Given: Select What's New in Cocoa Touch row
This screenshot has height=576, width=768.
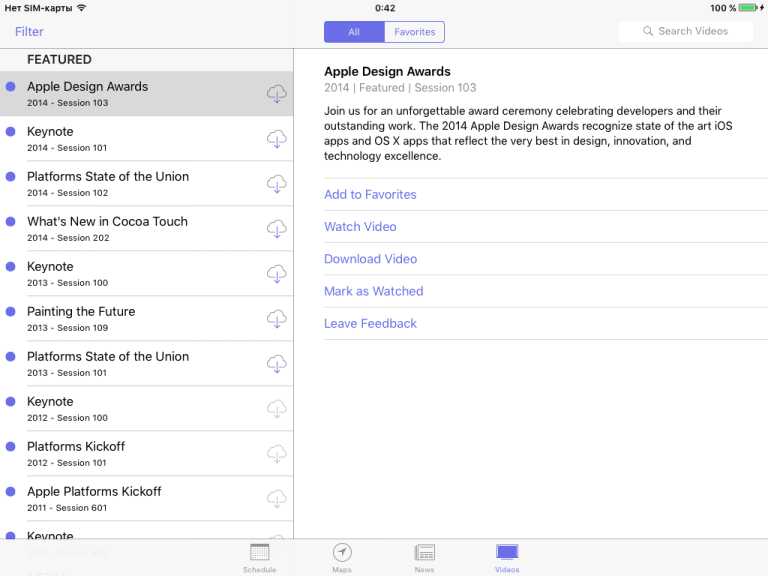Looking at the screenshot, I should [x=146, y=229].
